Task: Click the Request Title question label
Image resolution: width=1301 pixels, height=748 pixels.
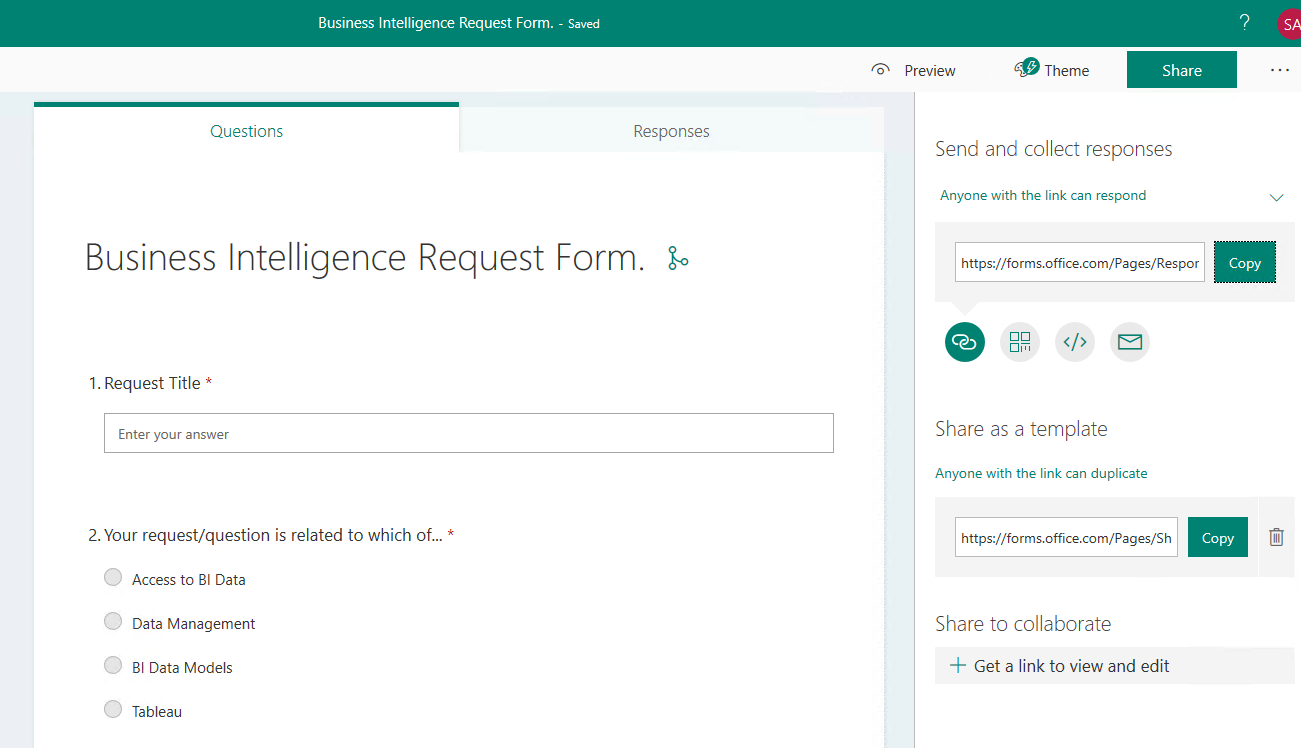Action: tap(151, 383)
